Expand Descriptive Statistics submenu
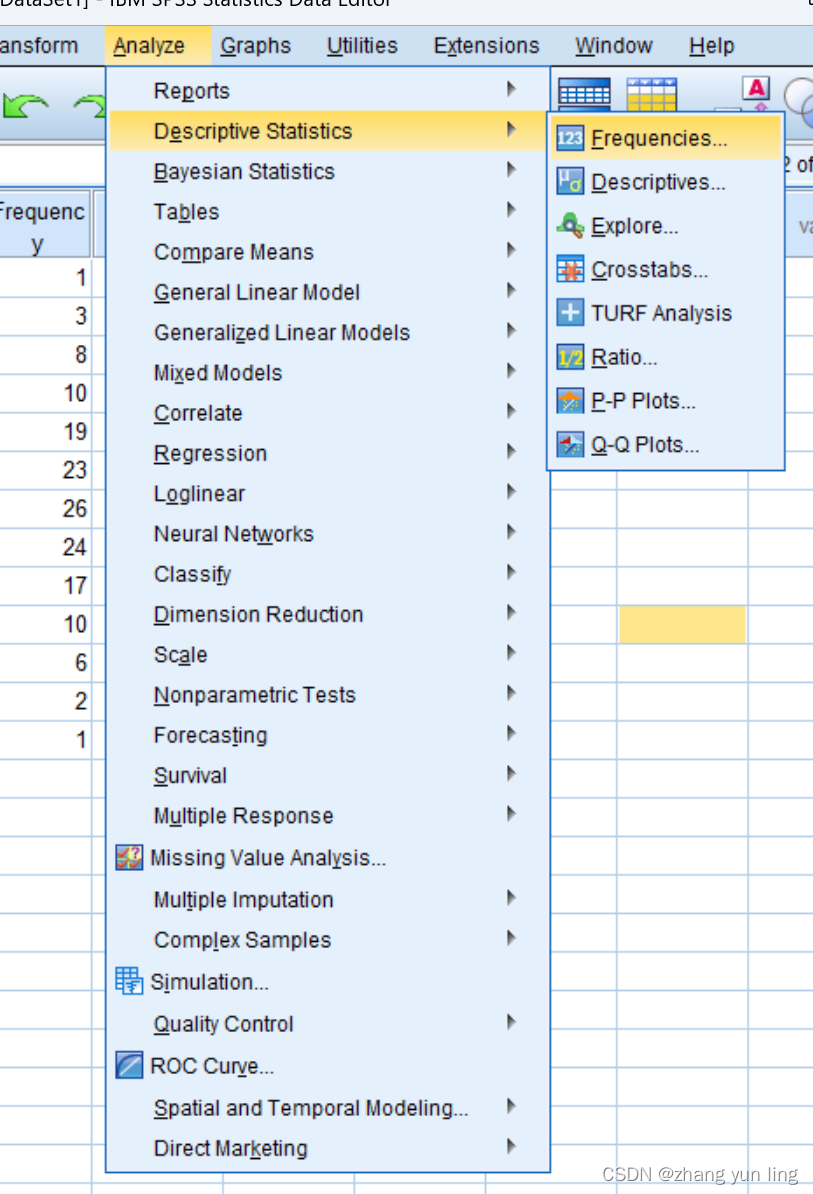The height and width of the screenshot is (1194, 813). tap(329, 131)
